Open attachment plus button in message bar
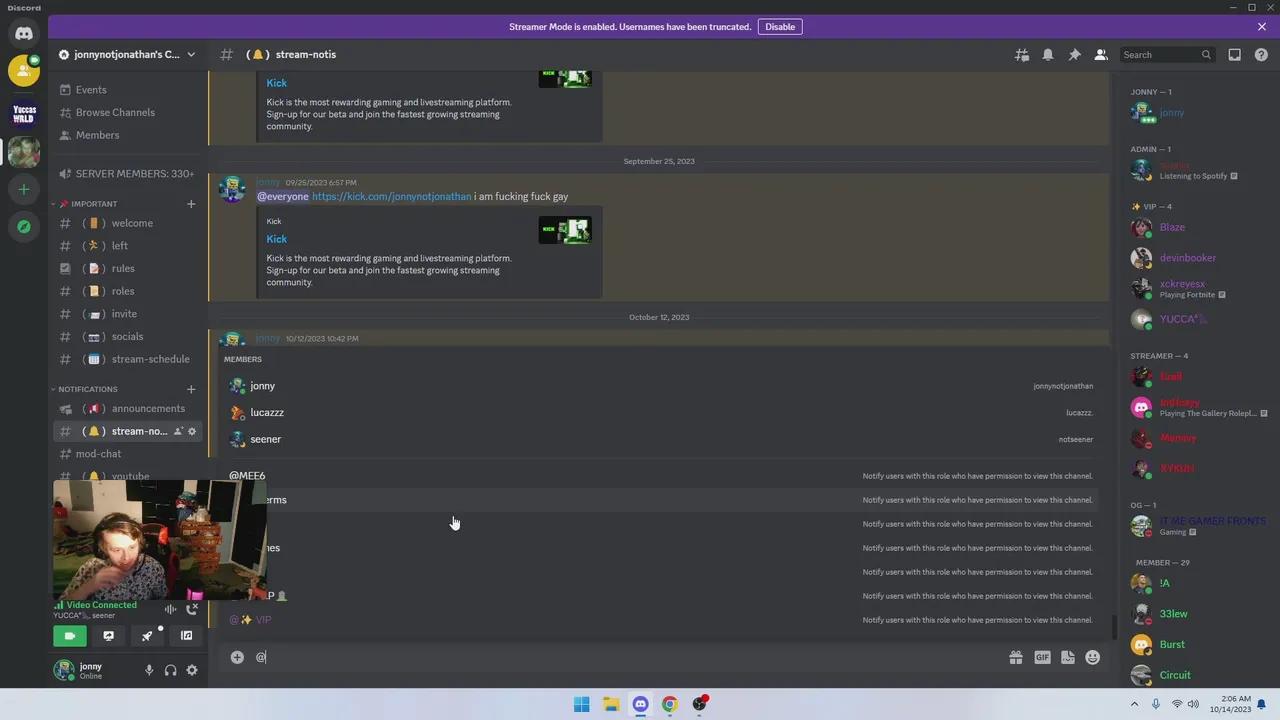The image size is (1280, 720). (x=237, y=657)
